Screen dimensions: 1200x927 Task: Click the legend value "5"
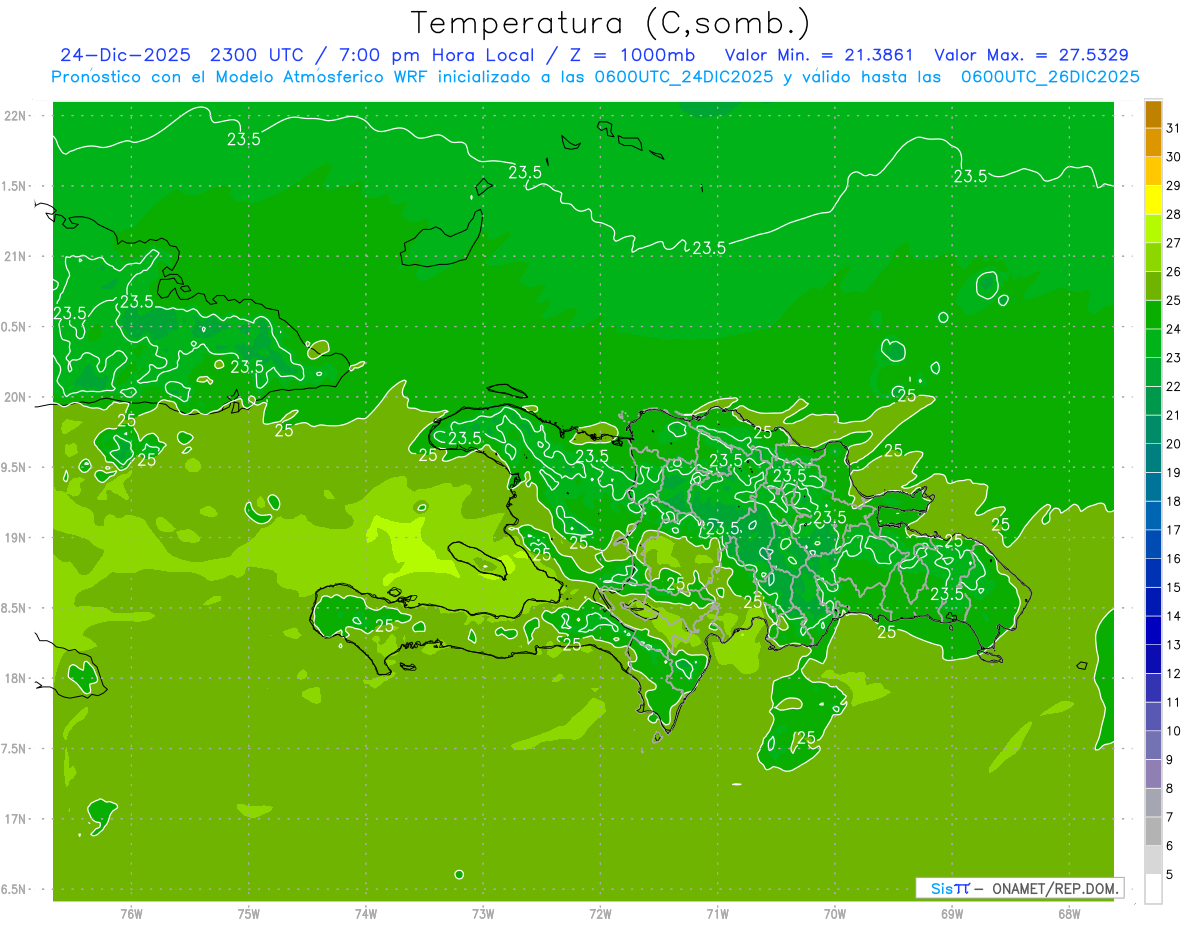click(1169, 875)
